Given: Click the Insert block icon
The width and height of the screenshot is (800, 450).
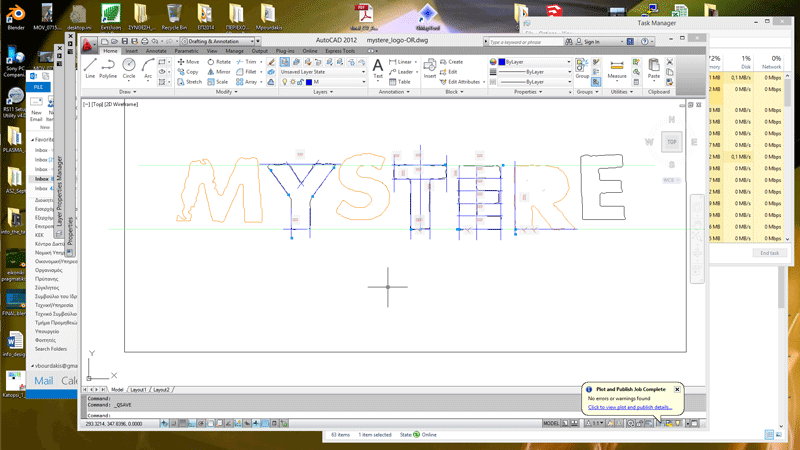Looking at the screenshot, I should [430, 67].
